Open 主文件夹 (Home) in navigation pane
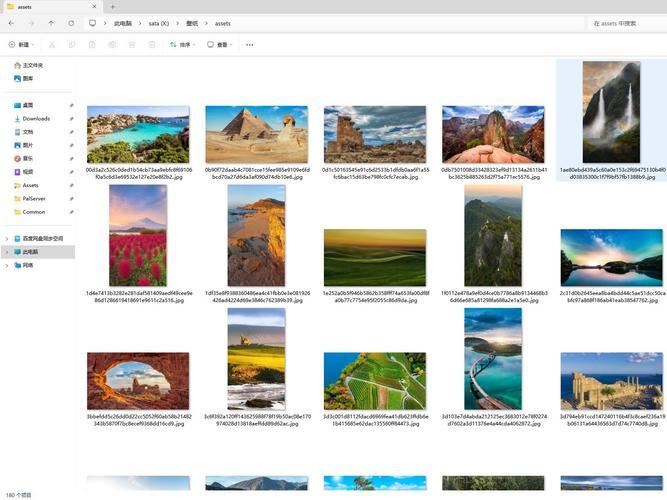Screen dimensions: 667x500 tap(32, 65)
